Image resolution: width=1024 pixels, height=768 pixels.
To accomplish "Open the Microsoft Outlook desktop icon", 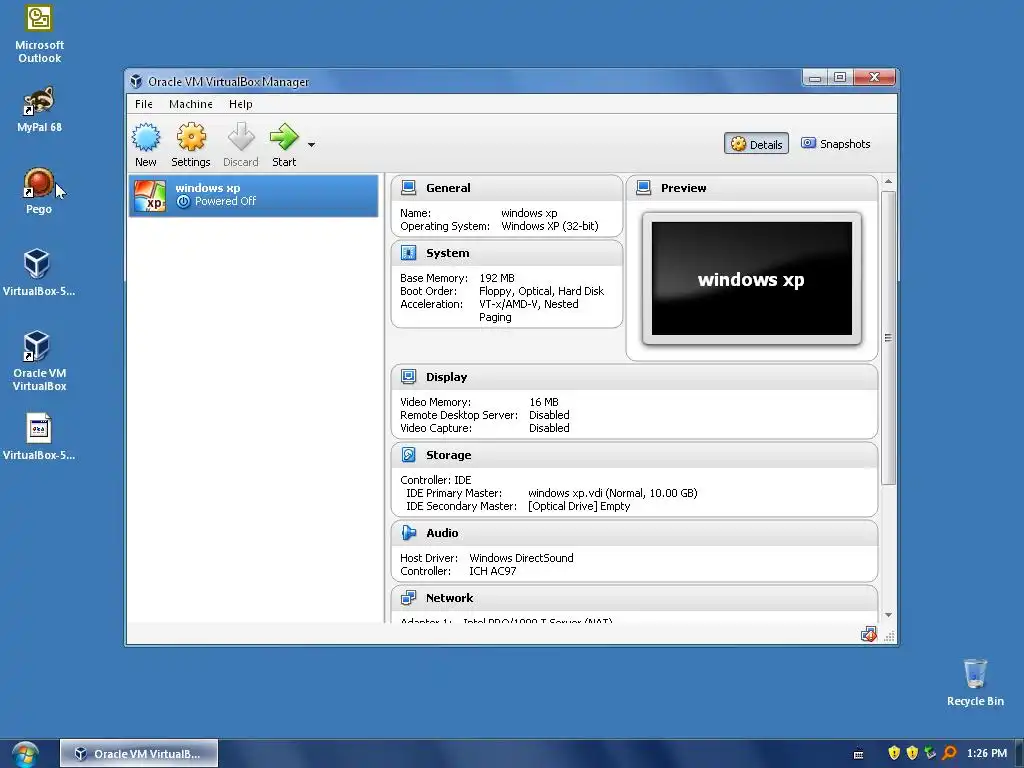I will pos(39,35).
